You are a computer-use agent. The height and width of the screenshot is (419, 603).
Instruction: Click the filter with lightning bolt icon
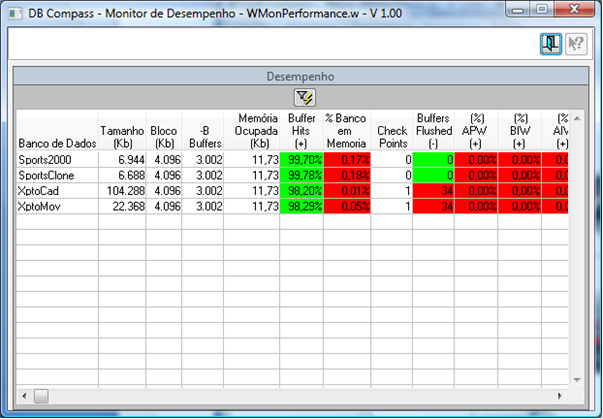click(305, 98)
